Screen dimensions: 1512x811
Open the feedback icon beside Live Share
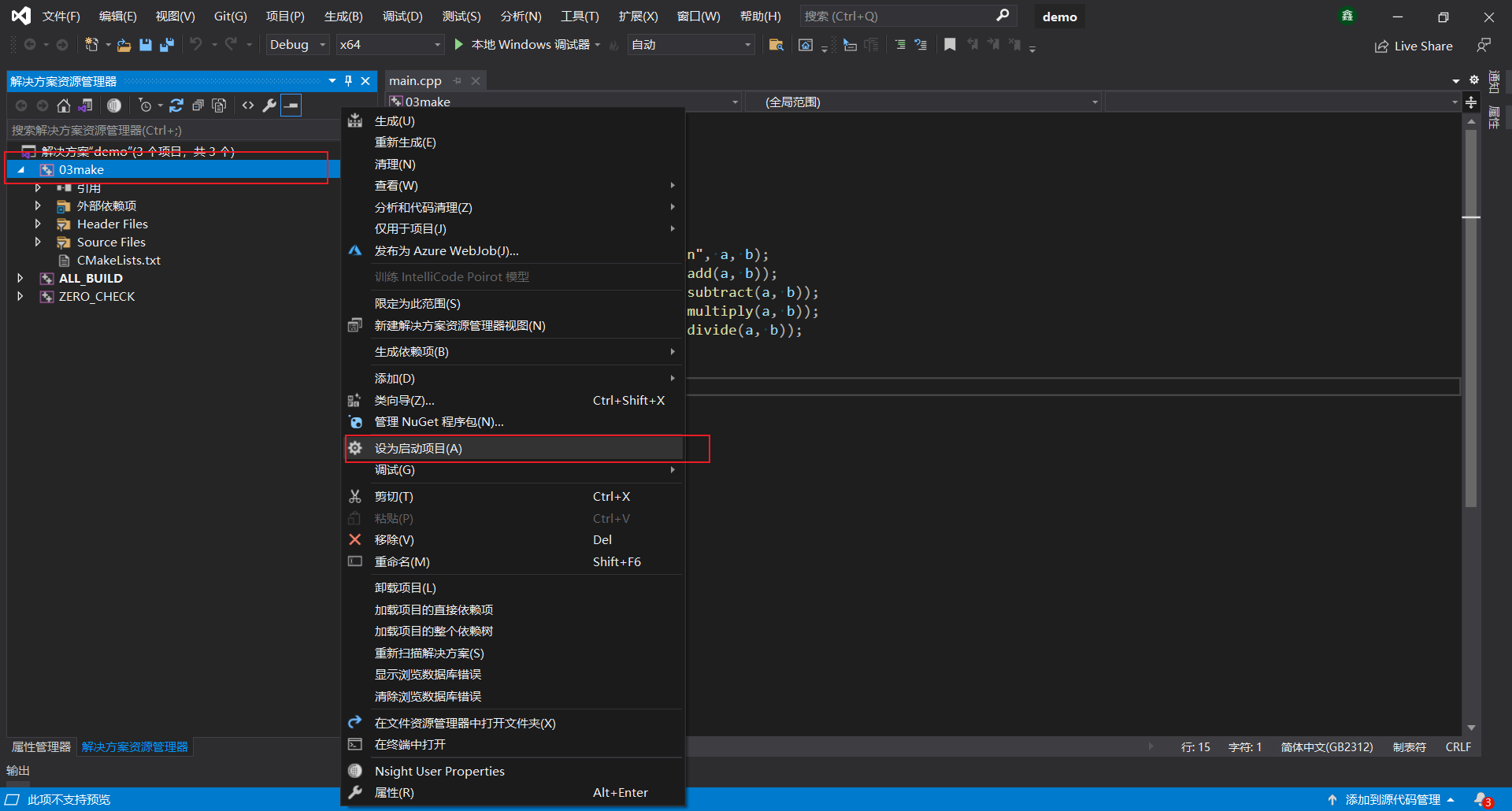(1484, 46)
